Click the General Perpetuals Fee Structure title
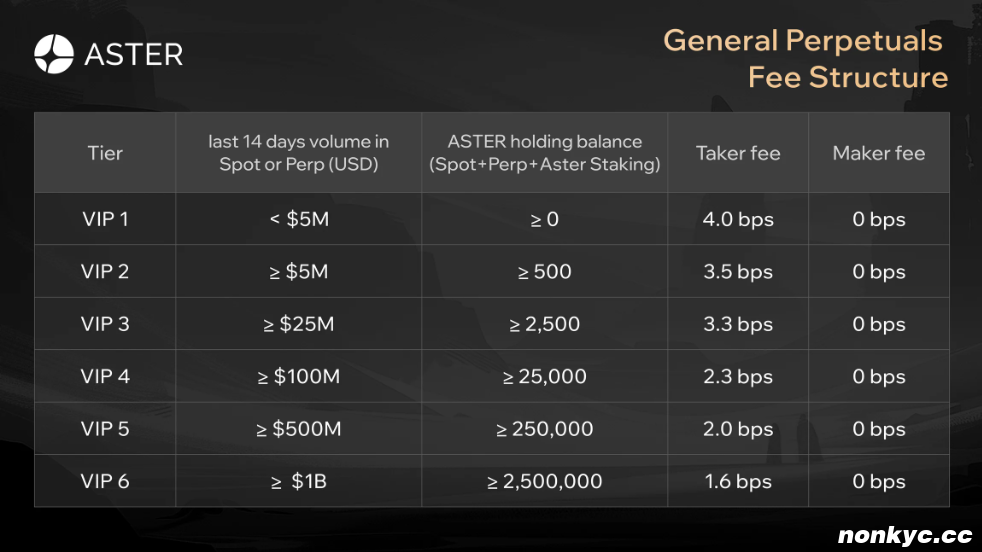The width and height of the screenshot is (982, 552). point(805,59)
